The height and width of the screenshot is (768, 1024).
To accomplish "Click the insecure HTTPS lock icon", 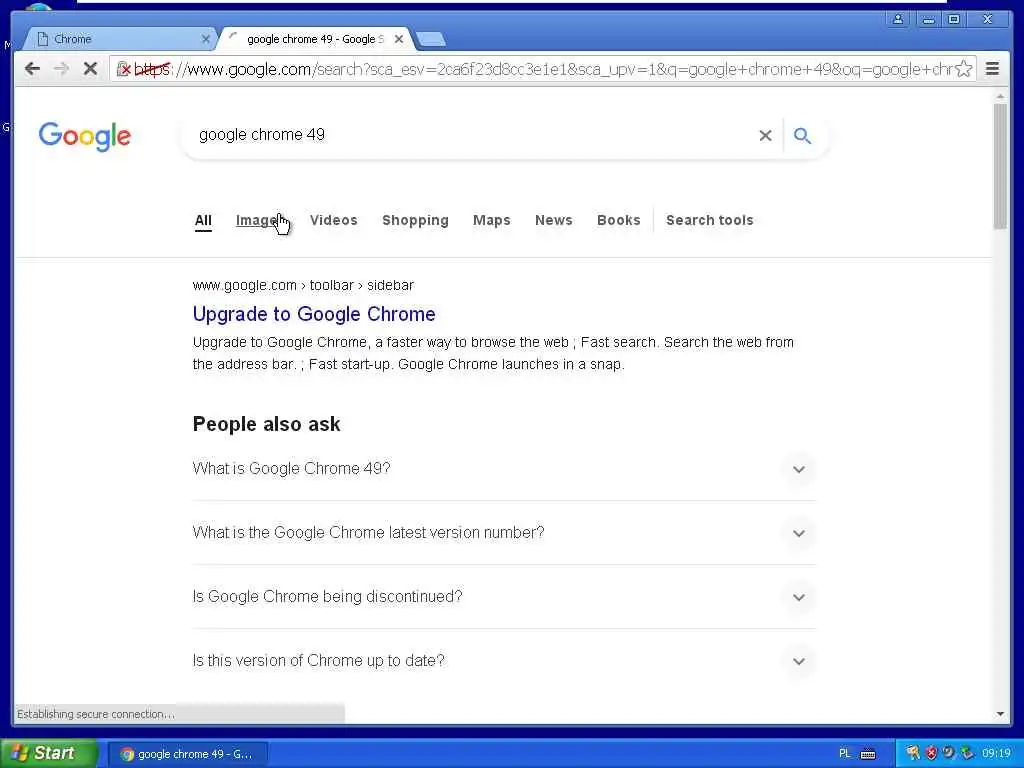I will pyautogui.click(x=123, y=69).
